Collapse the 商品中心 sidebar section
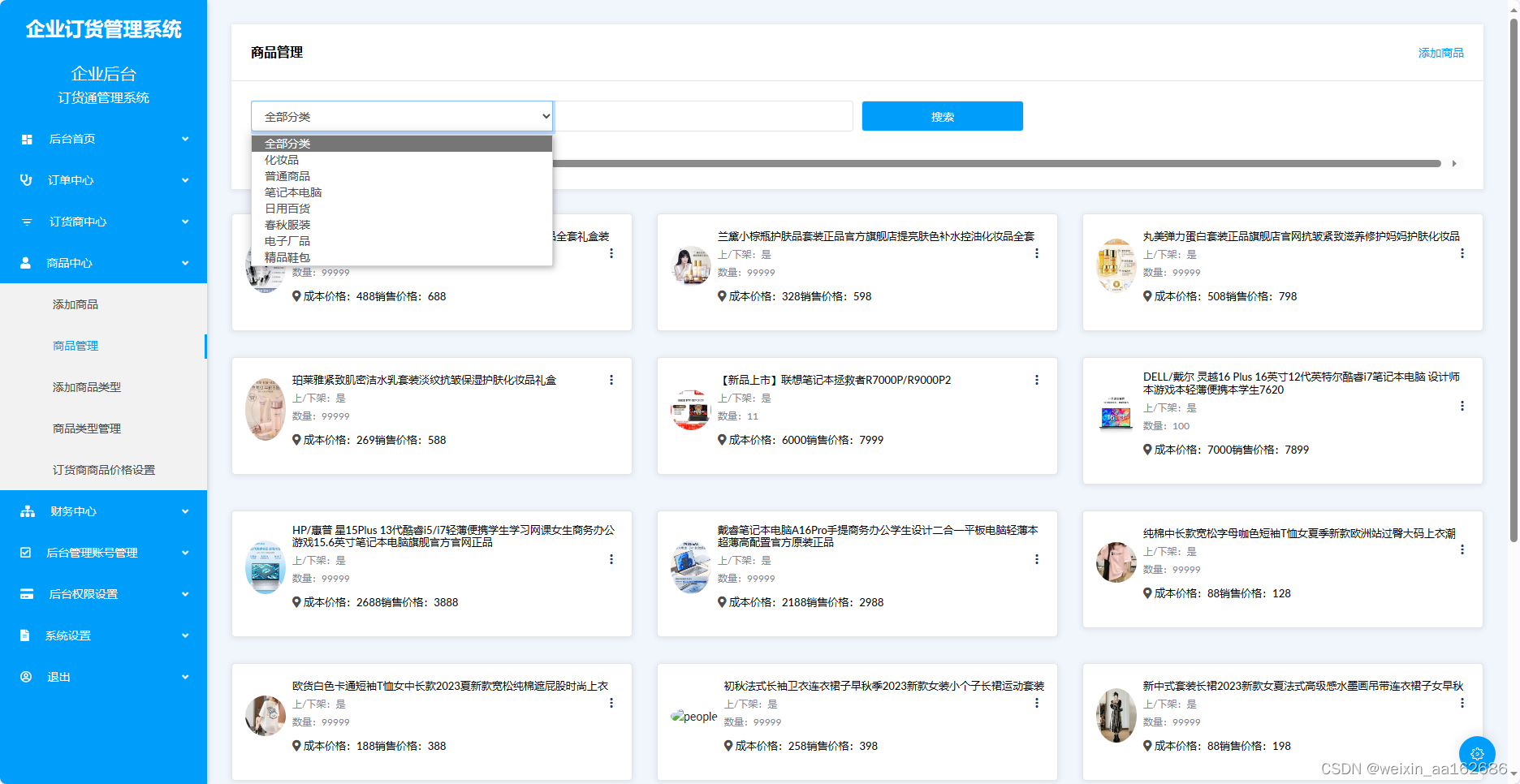Screen dimensions: 1520x784 [185, 263]
